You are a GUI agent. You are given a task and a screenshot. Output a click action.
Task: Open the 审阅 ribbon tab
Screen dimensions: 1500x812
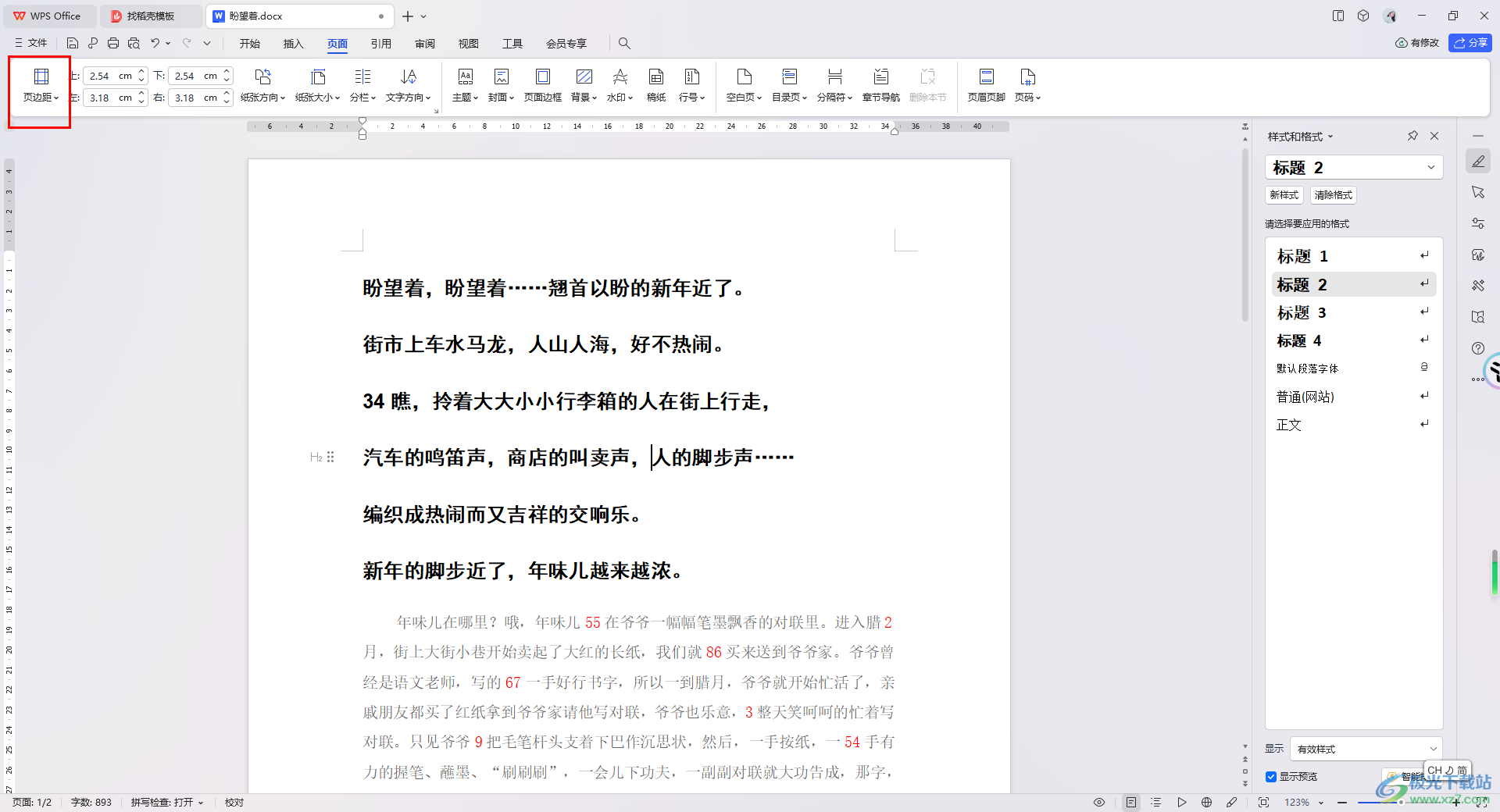(425, 44)
